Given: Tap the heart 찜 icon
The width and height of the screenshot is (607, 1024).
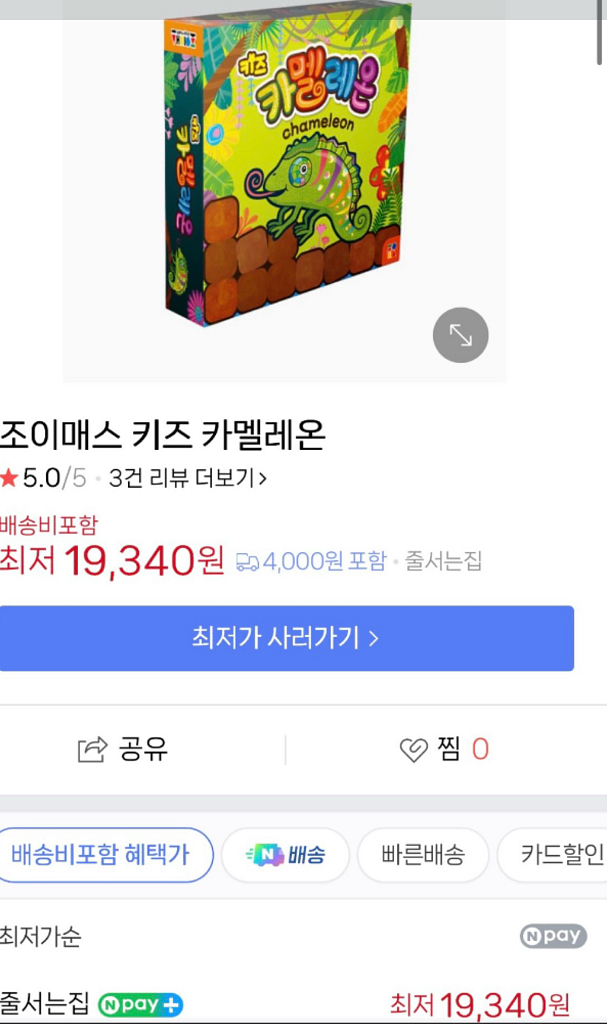Looking at the screenshot, I should [x=414, y=750].
